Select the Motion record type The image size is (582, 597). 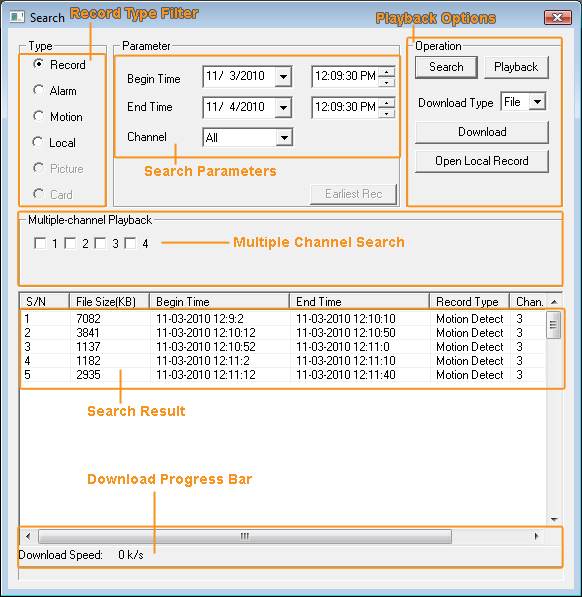pos(38,116)
